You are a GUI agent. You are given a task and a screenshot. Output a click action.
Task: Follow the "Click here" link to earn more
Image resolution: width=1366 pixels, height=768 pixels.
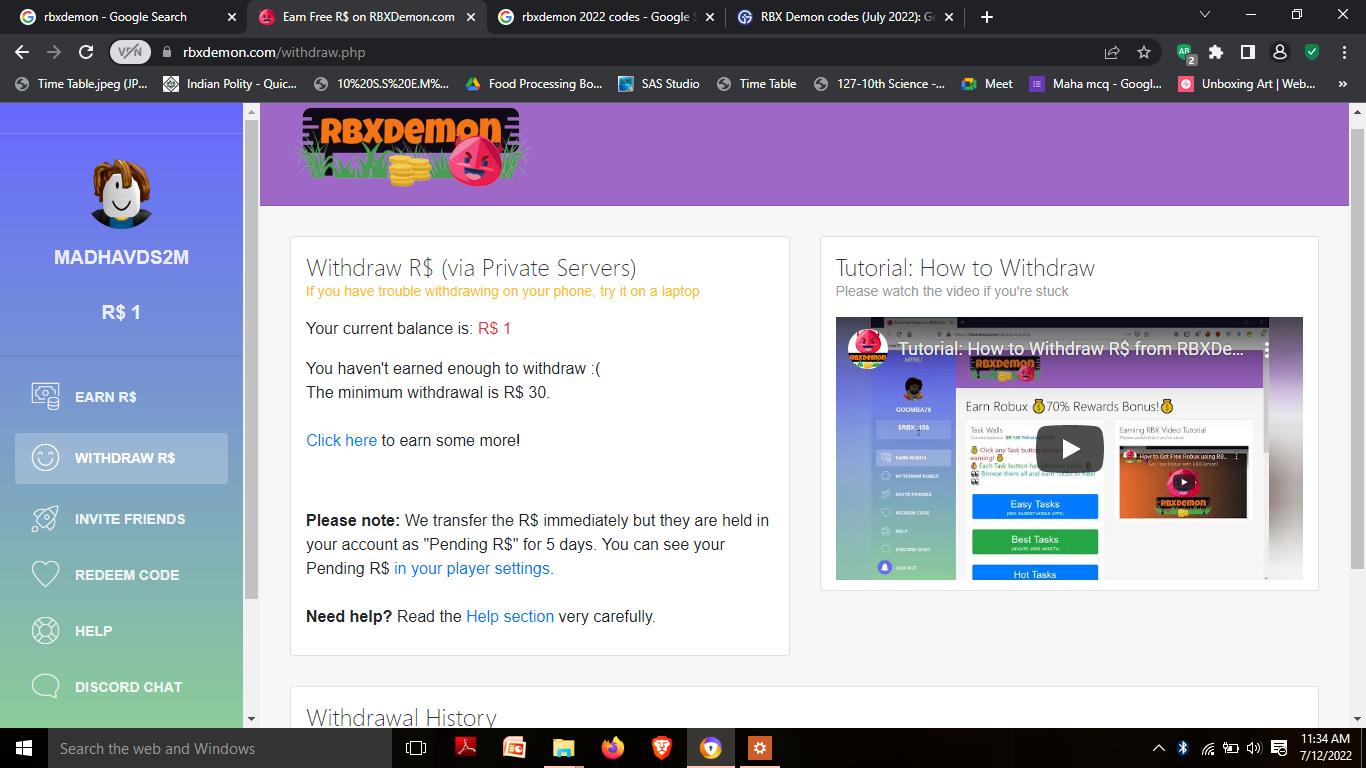[x=341, y=440]
